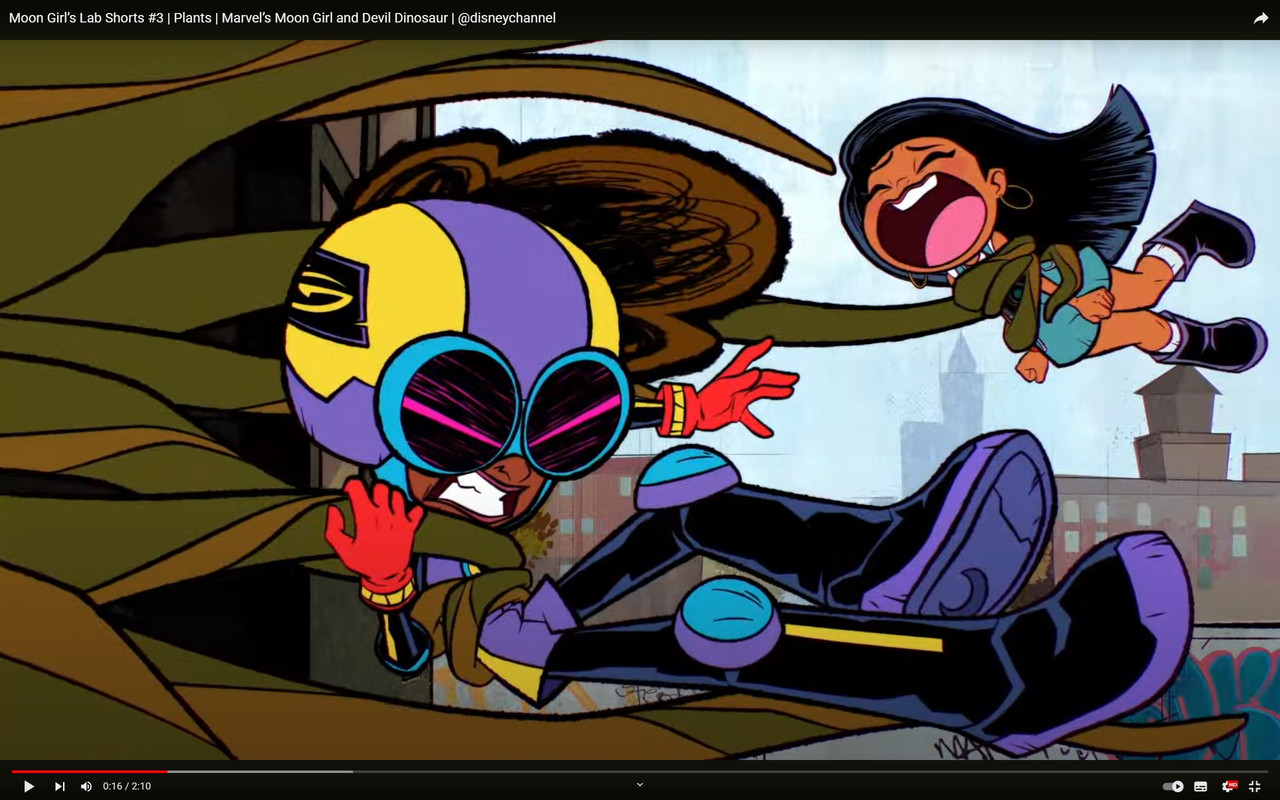The height and width of the screenshot is (800, 1280).
Task: Click the video frame to resume playback
Action: [640, 400]
